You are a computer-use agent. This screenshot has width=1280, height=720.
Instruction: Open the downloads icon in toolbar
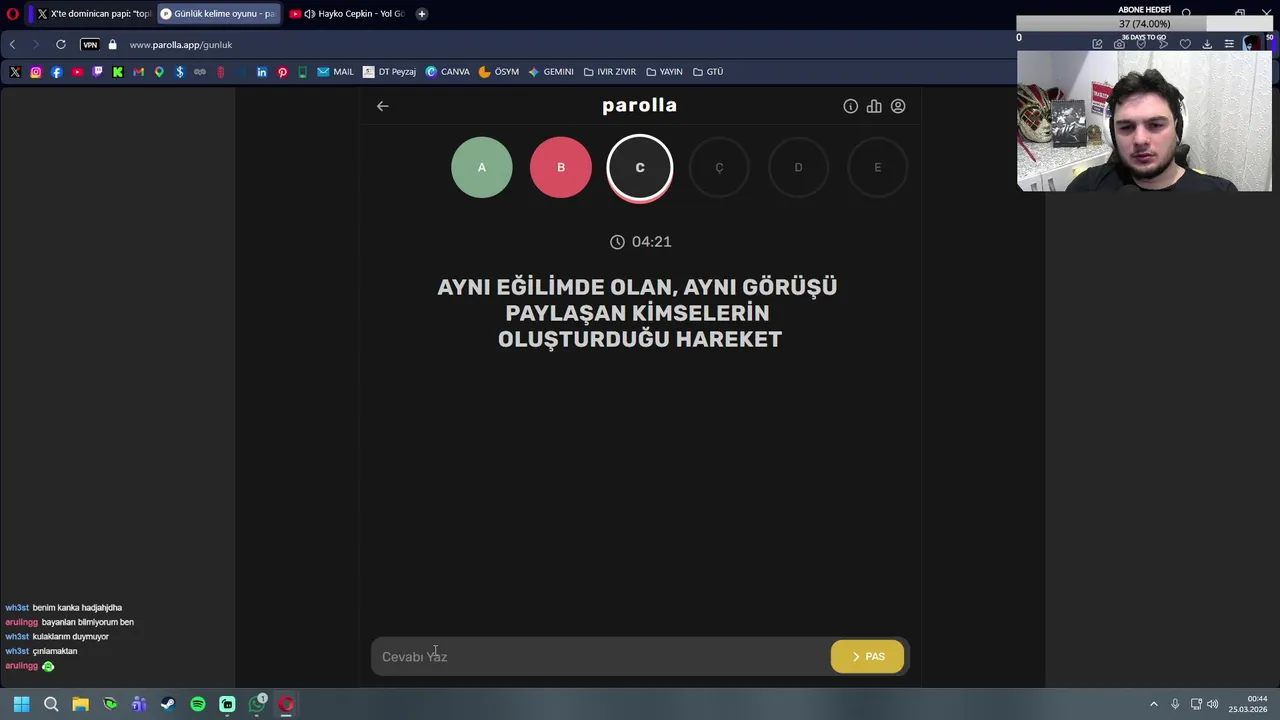1207,44
